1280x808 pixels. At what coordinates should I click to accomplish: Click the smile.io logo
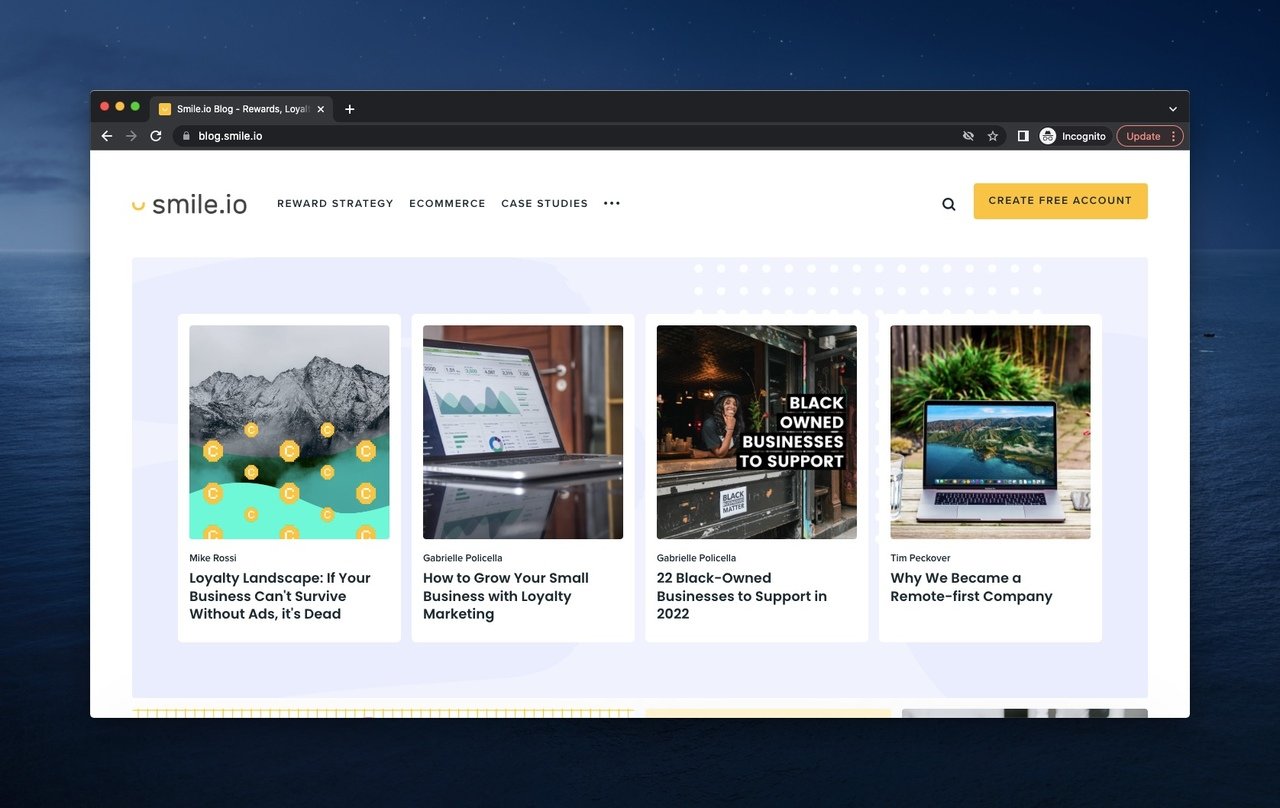[x=189, y=204]
